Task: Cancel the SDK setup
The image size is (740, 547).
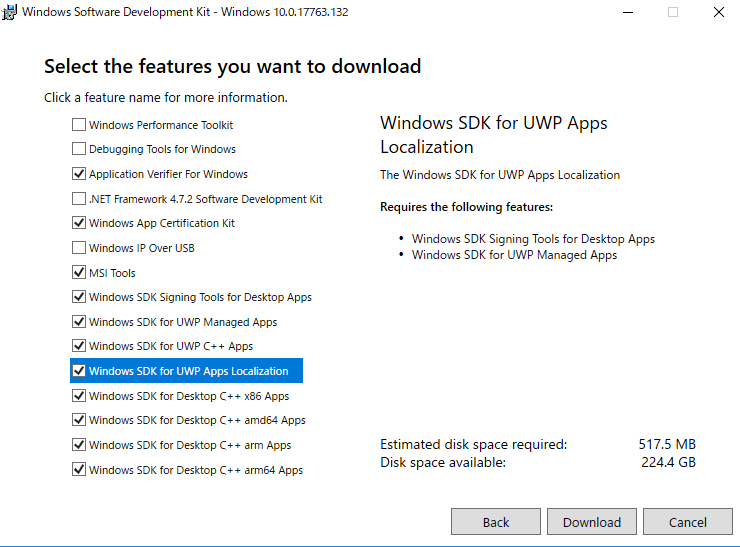Action: [688, 522]
